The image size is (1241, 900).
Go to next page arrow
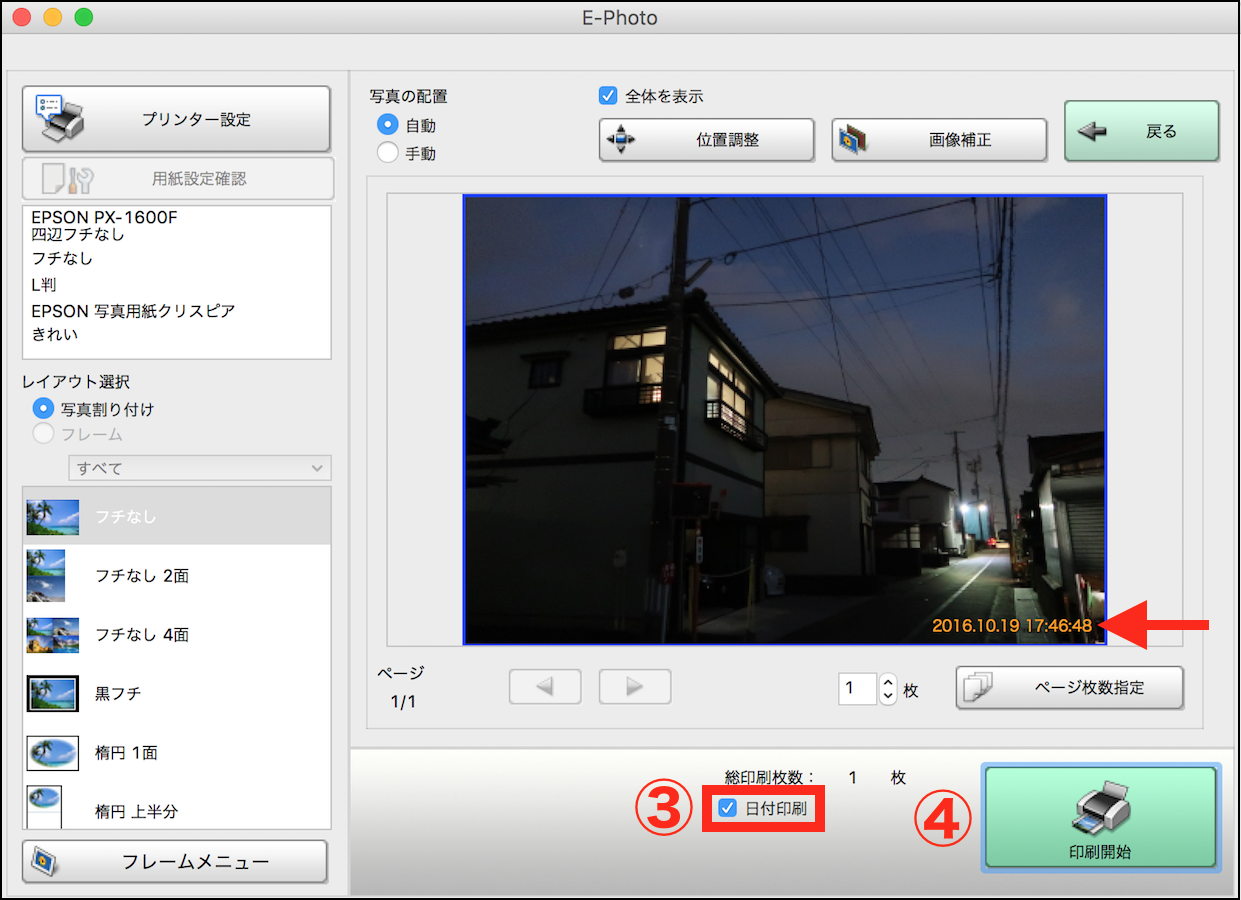click(634, 687)
